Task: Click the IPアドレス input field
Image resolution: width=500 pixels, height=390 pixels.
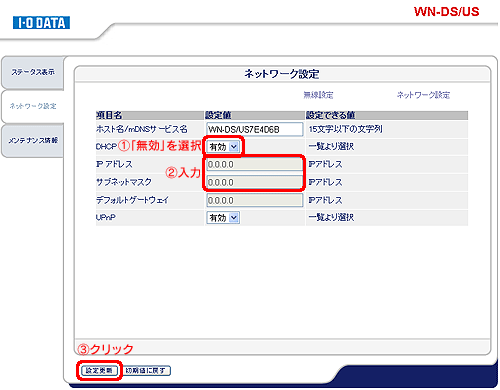Action: (x=255, y=164)
